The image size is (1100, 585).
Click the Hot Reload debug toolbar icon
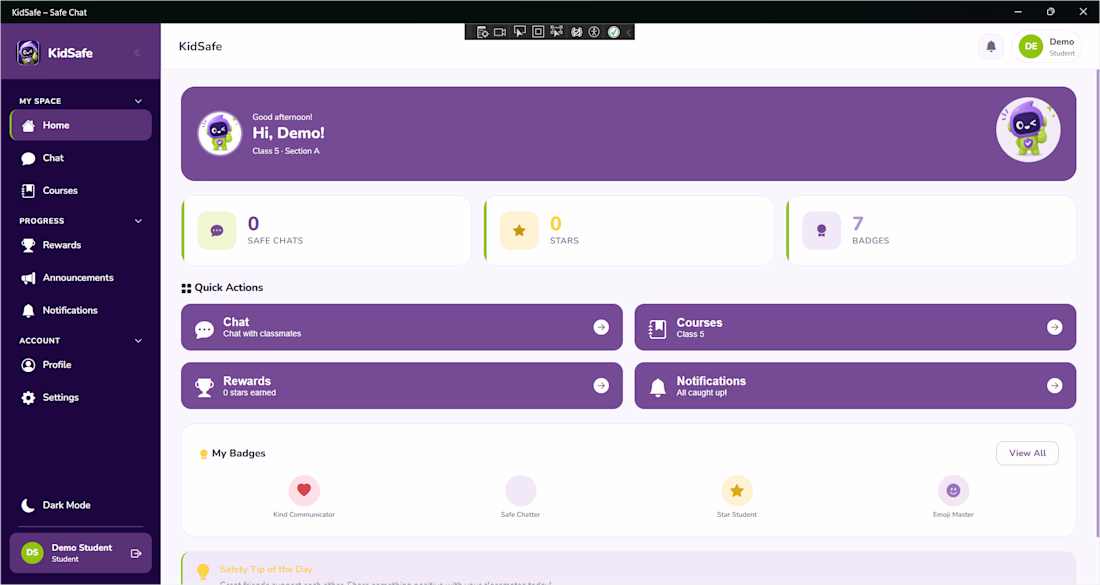tap(576, 32)
